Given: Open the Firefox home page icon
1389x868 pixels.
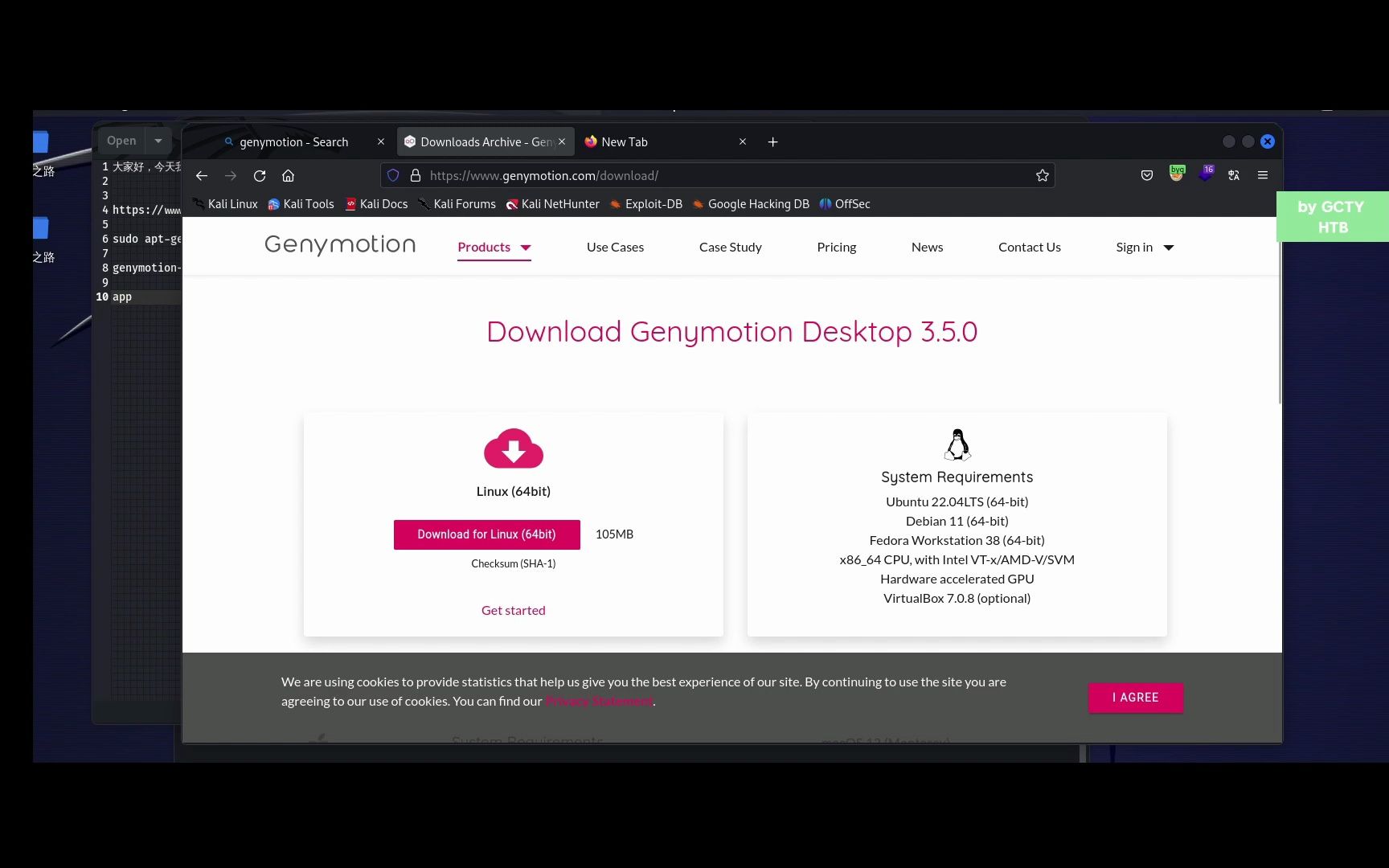Looking at the screenshot, I should click(x=289, y=175).
